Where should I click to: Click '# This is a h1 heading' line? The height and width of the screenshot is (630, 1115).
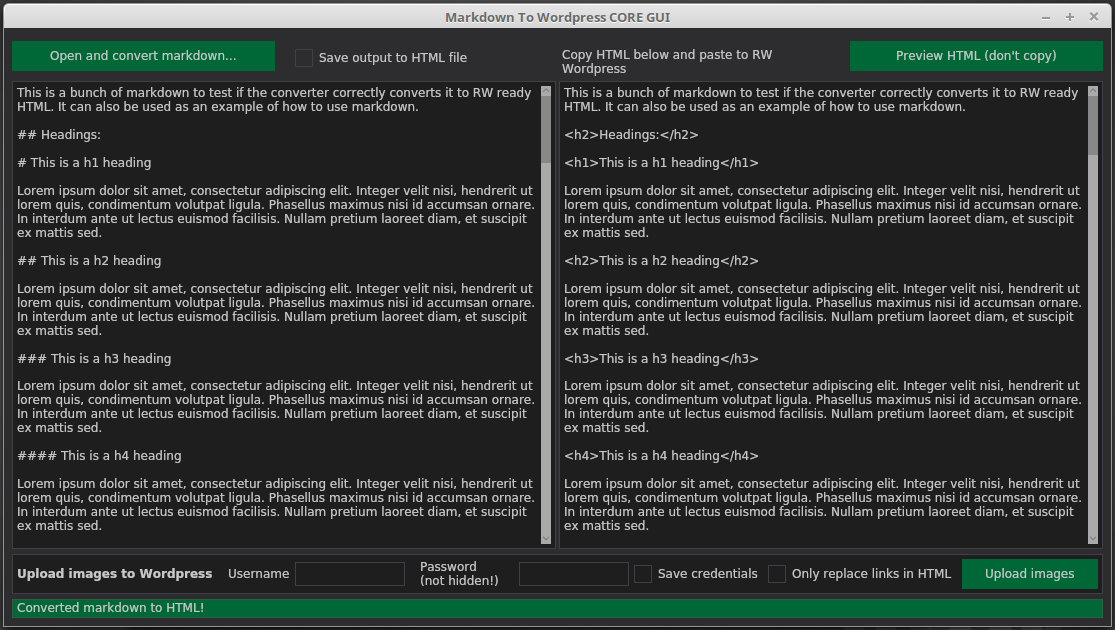click(84, 162)
